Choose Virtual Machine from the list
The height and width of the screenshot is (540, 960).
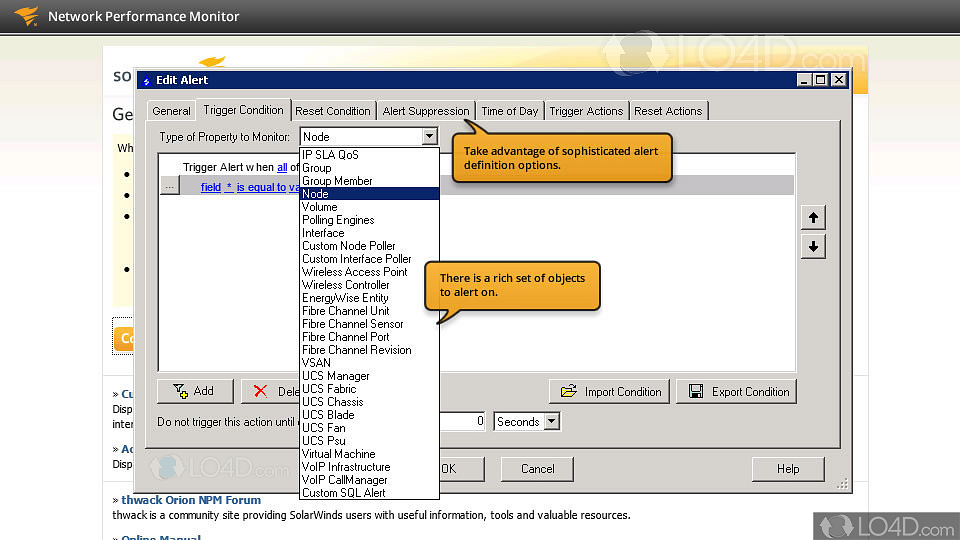tap(369, 454)
